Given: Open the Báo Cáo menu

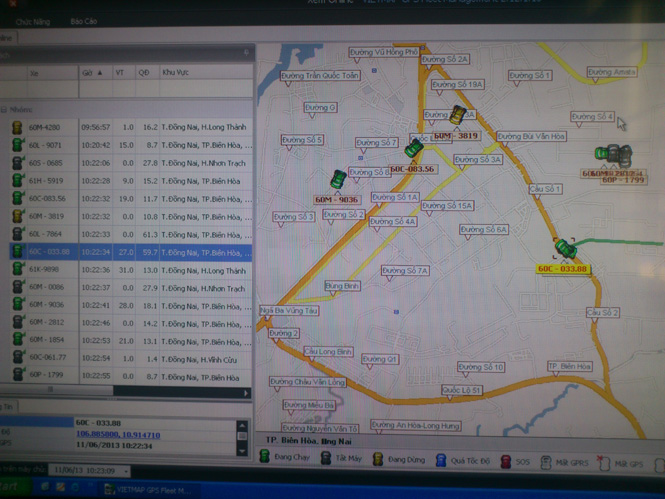Looking at the screenshot, I should coord(84,20).
